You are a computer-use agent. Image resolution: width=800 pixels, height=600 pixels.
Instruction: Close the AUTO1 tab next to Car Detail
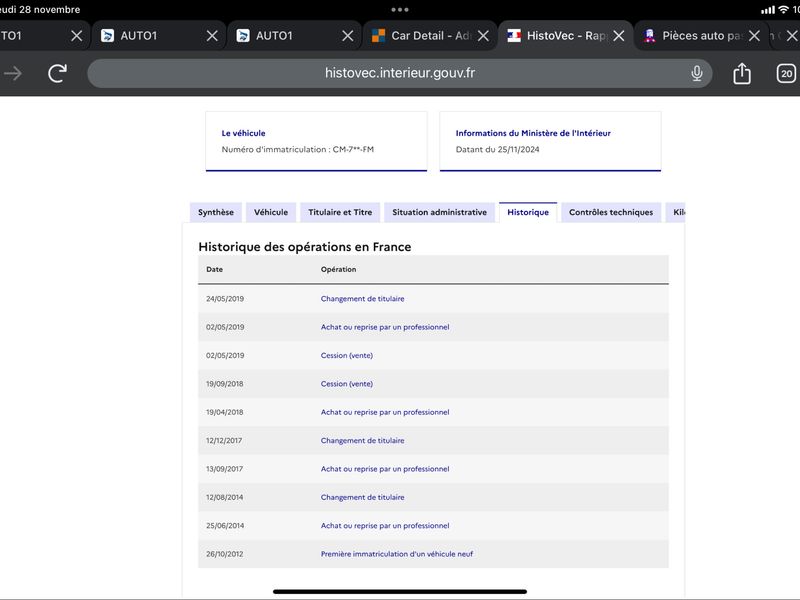pyautogui.click(x=347, y=36)
